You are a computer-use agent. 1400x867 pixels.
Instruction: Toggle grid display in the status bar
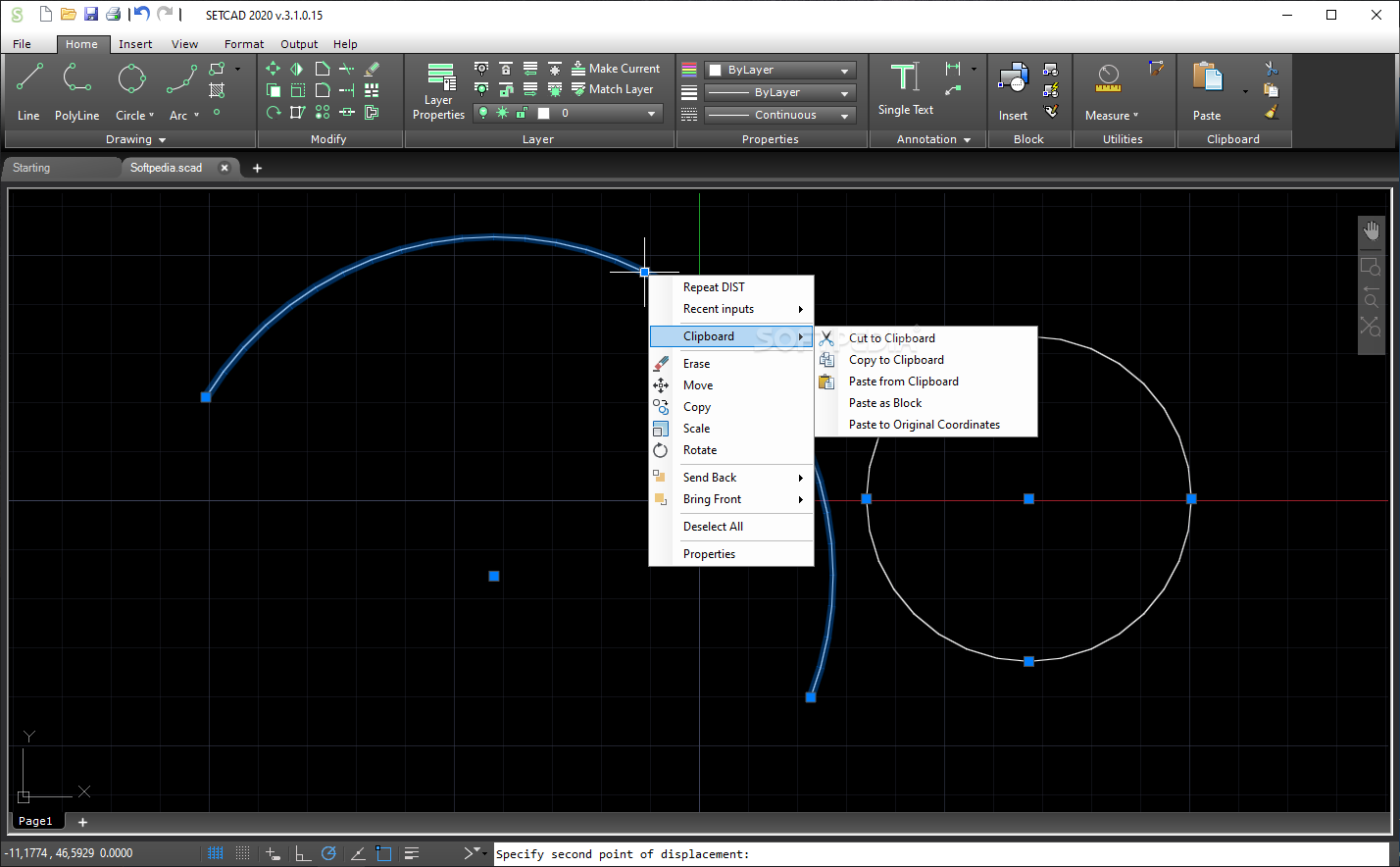click(216, 853)
